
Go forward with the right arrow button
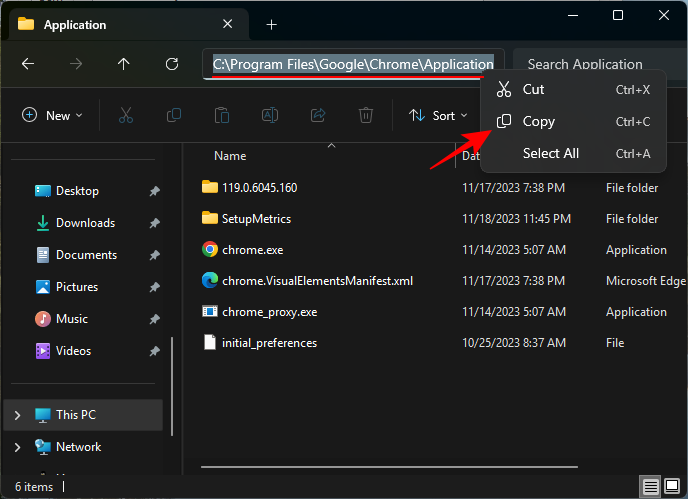(x=76, y=64)
